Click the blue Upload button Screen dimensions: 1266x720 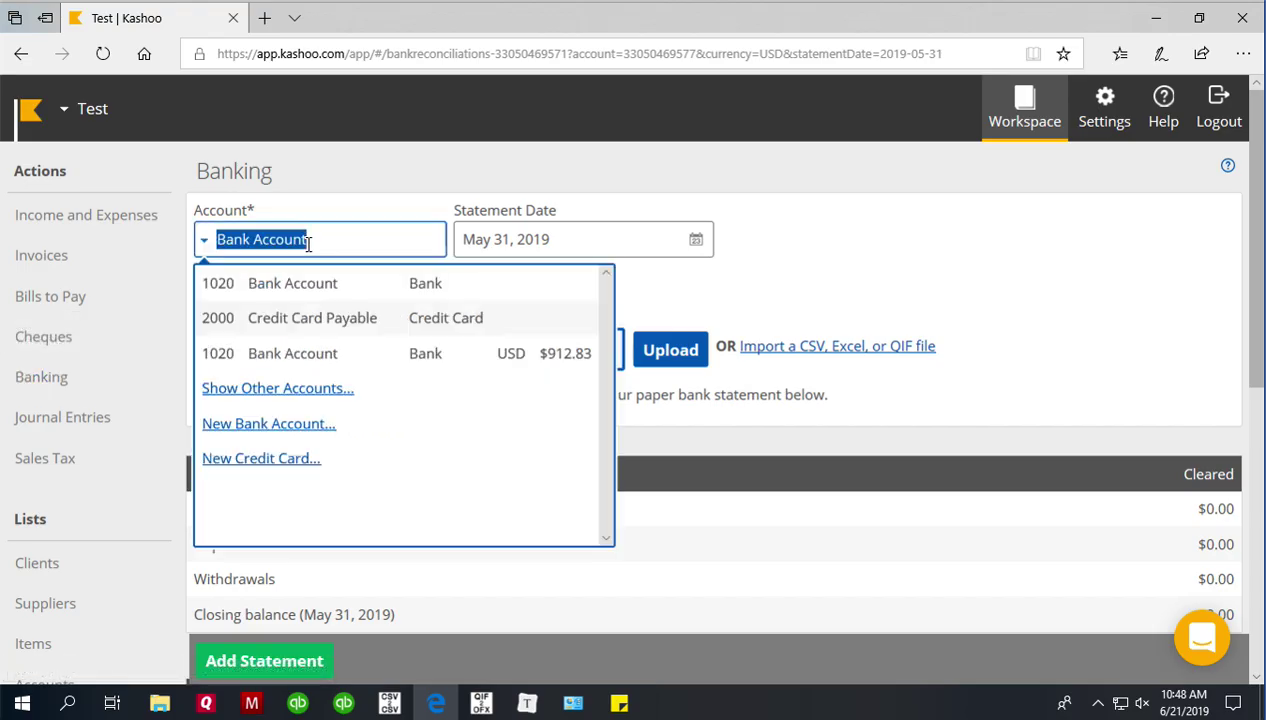pyautogui.click(x=670, y=349)
